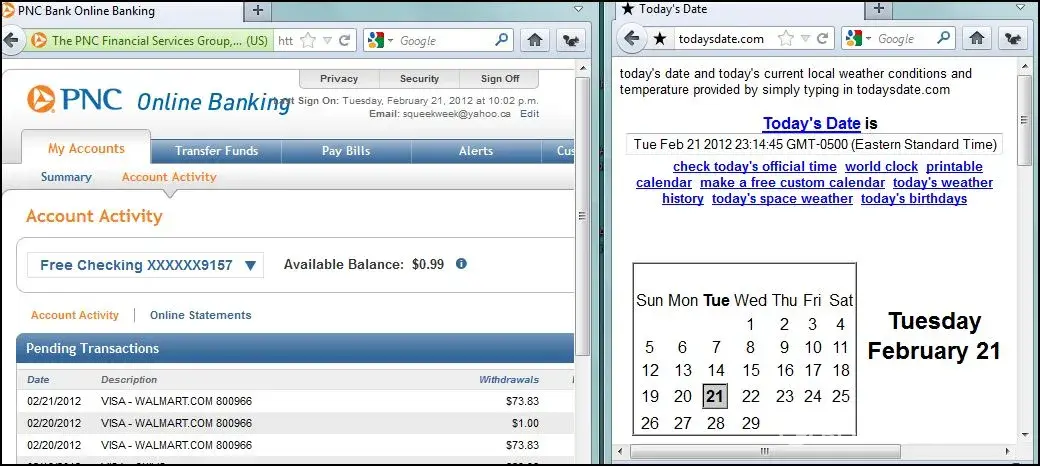Click the Account Activity link above Pending Transactions
This screenshot has width=1040, height=466.
tap(75, 316)
